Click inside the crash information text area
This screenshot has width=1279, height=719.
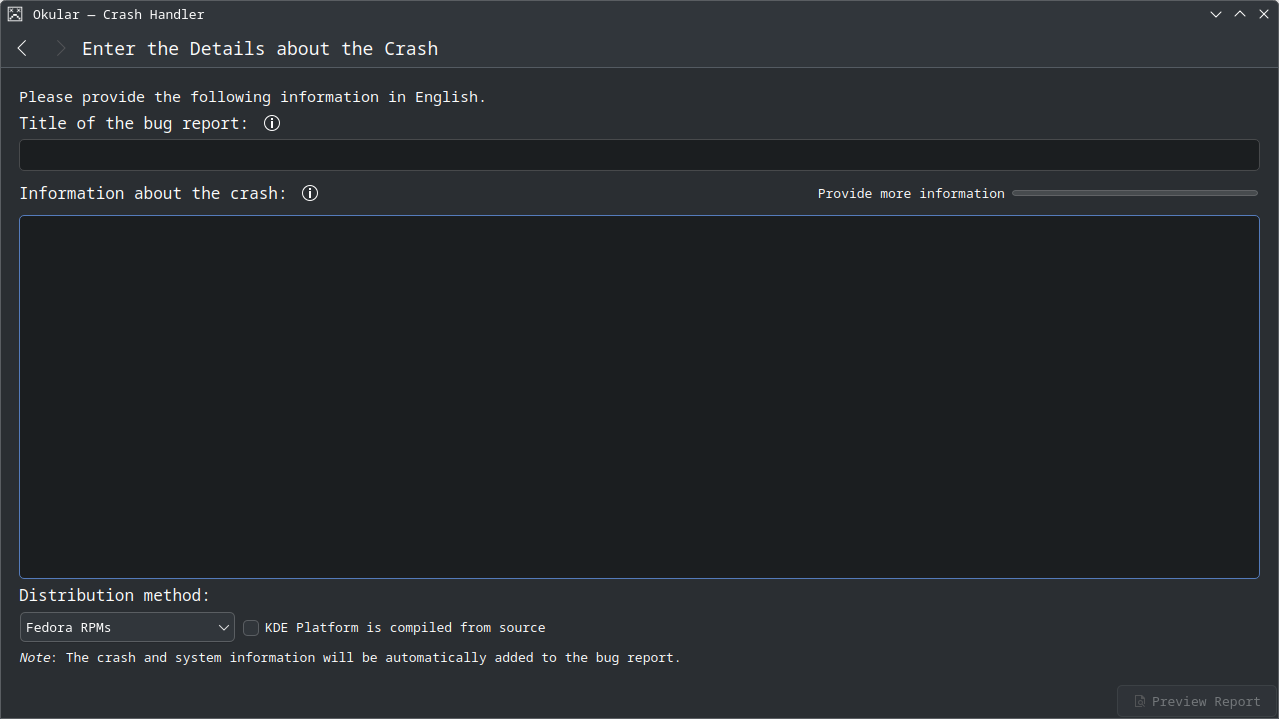coord(639,397)
